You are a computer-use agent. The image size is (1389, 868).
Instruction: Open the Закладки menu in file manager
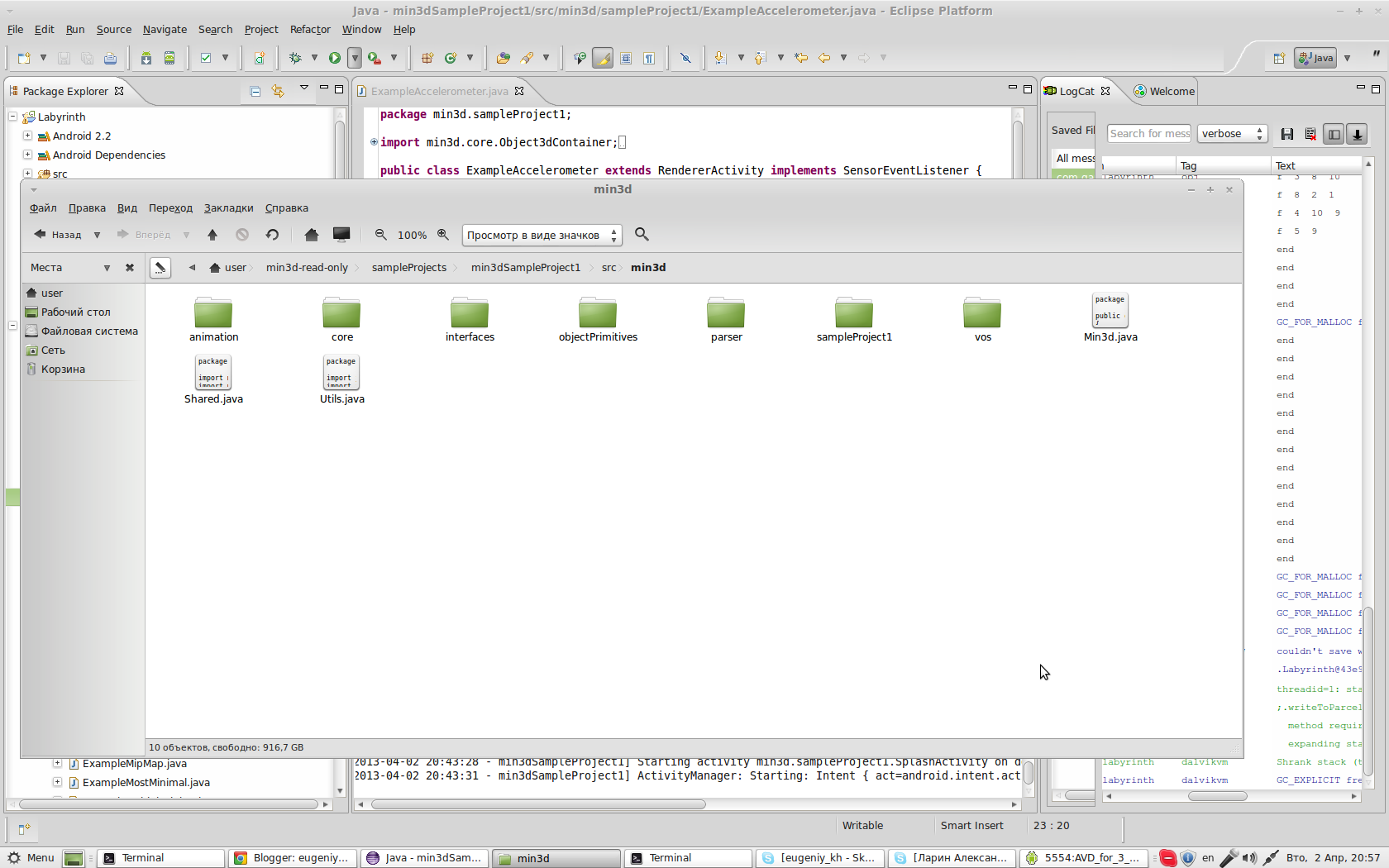(229, 208)
